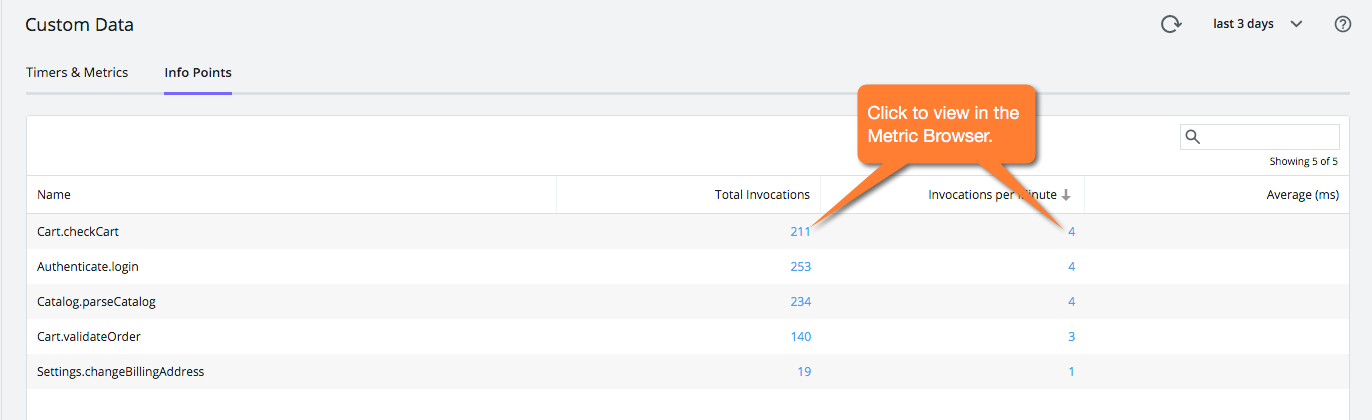Open per-minute value 4 for Authenticate.login
The height and width of the screenshot is (420, 1372).
click(x=1071, y=266)
